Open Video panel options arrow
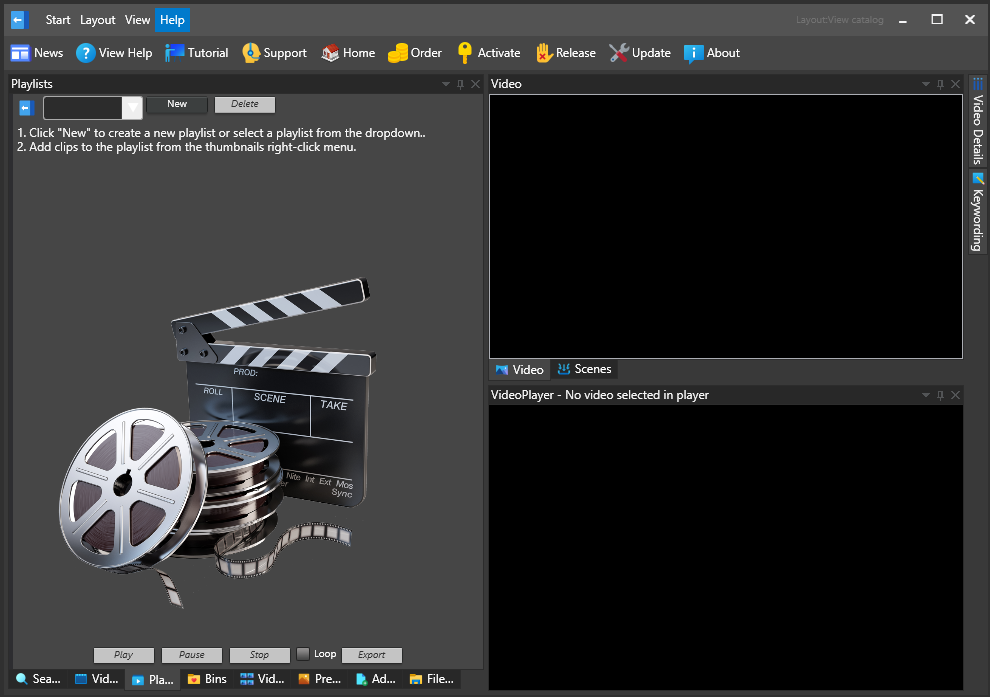This screenshot has height=697, width=990. pyautogui.click(x=926, y=84)
